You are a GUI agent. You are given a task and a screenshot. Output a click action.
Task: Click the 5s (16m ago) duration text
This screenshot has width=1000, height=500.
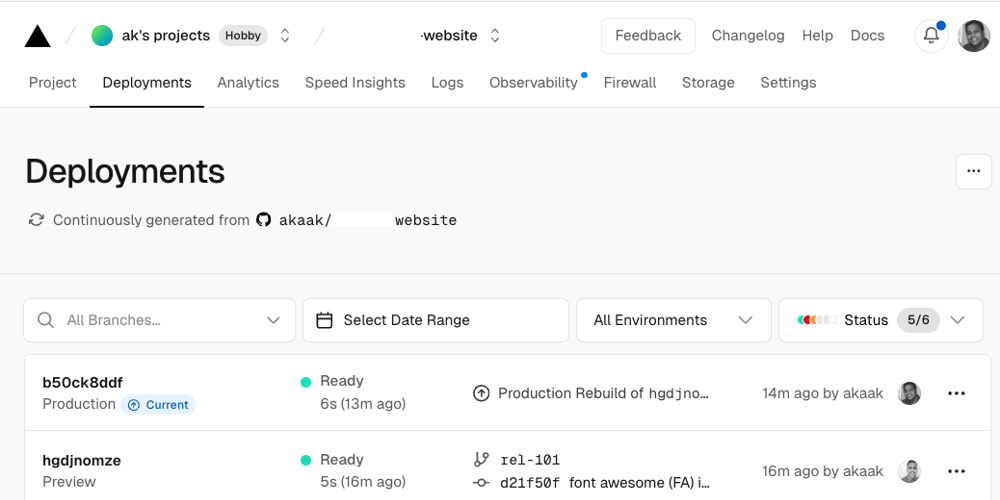[363, 482]
